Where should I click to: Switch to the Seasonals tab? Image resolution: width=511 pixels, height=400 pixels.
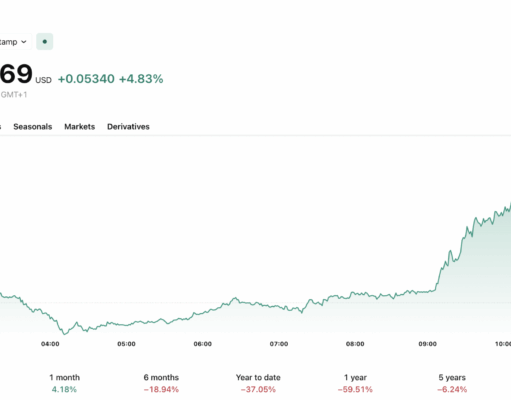33,127
